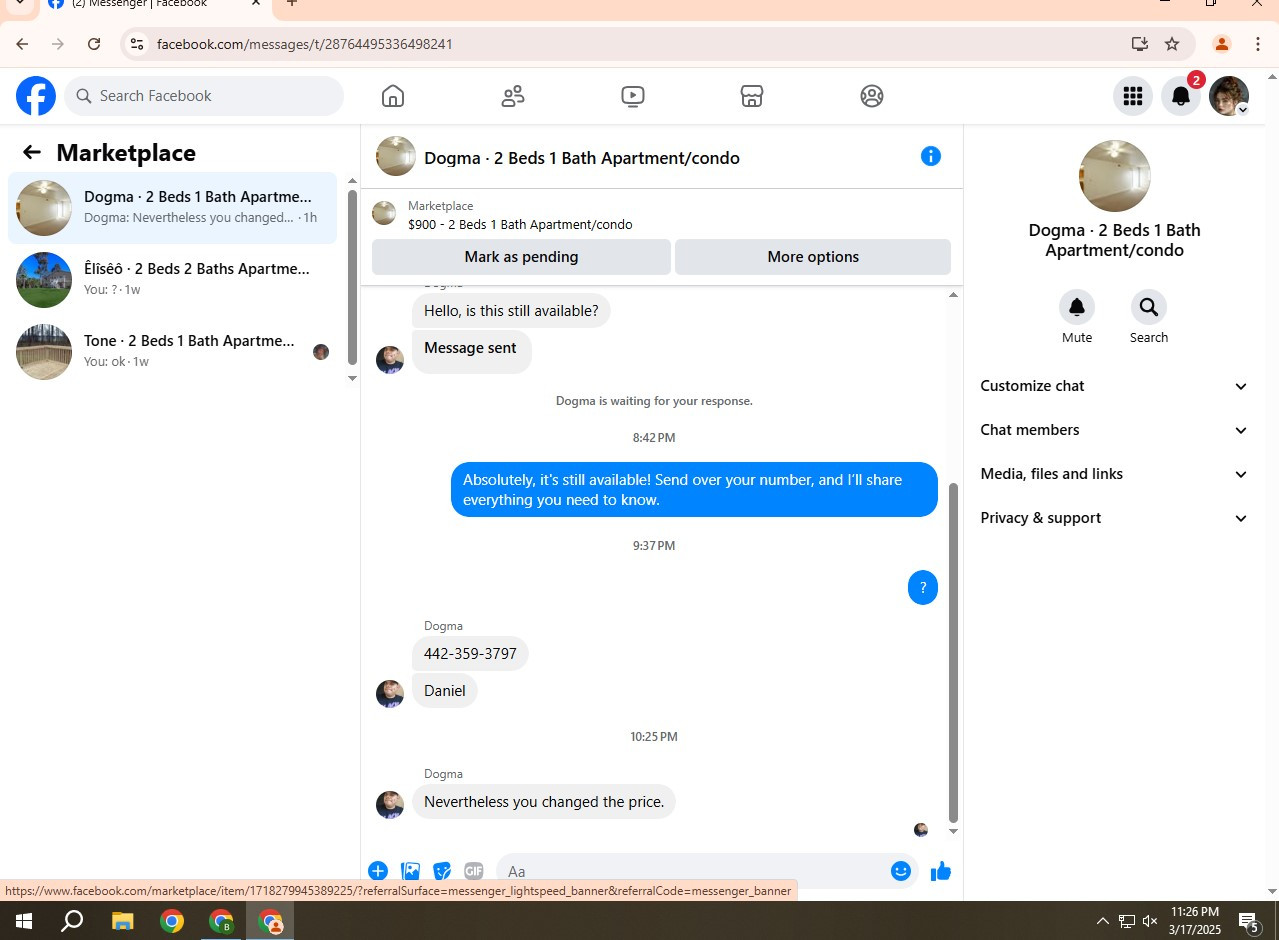Screen dimensions: 1279x940
Task: Expand Media, files and links section
Action: point(1114,474)
